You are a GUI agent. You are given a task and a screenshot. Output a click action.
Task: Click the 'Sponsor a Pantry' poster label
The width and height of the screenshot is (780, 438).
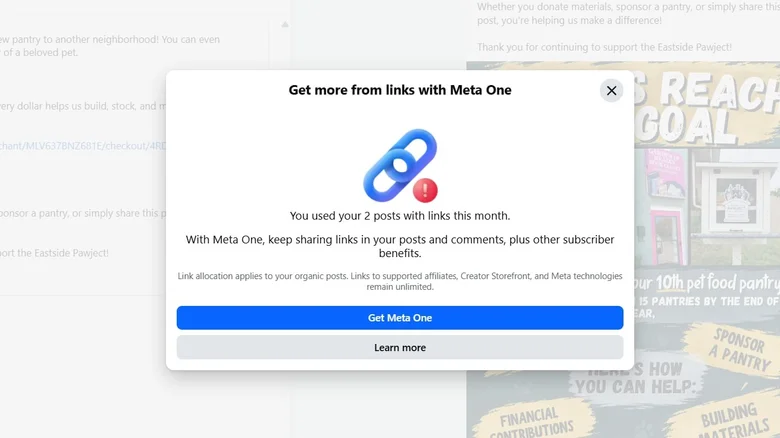[x=740, y=349]
